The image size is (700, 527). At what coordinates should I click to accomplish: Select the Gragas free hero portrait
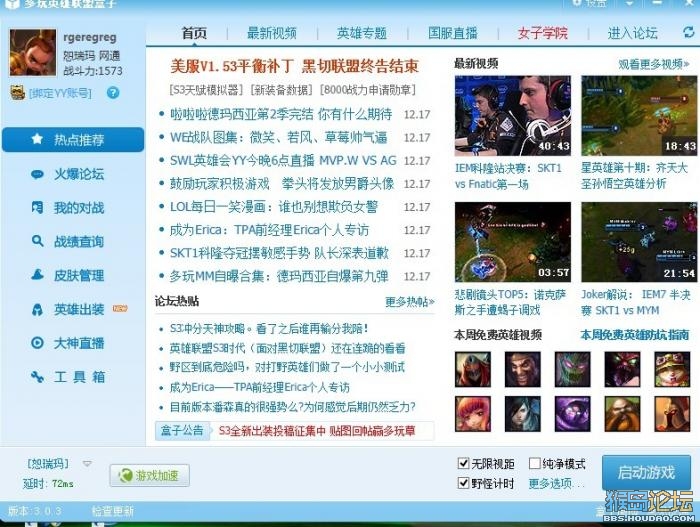622,414
